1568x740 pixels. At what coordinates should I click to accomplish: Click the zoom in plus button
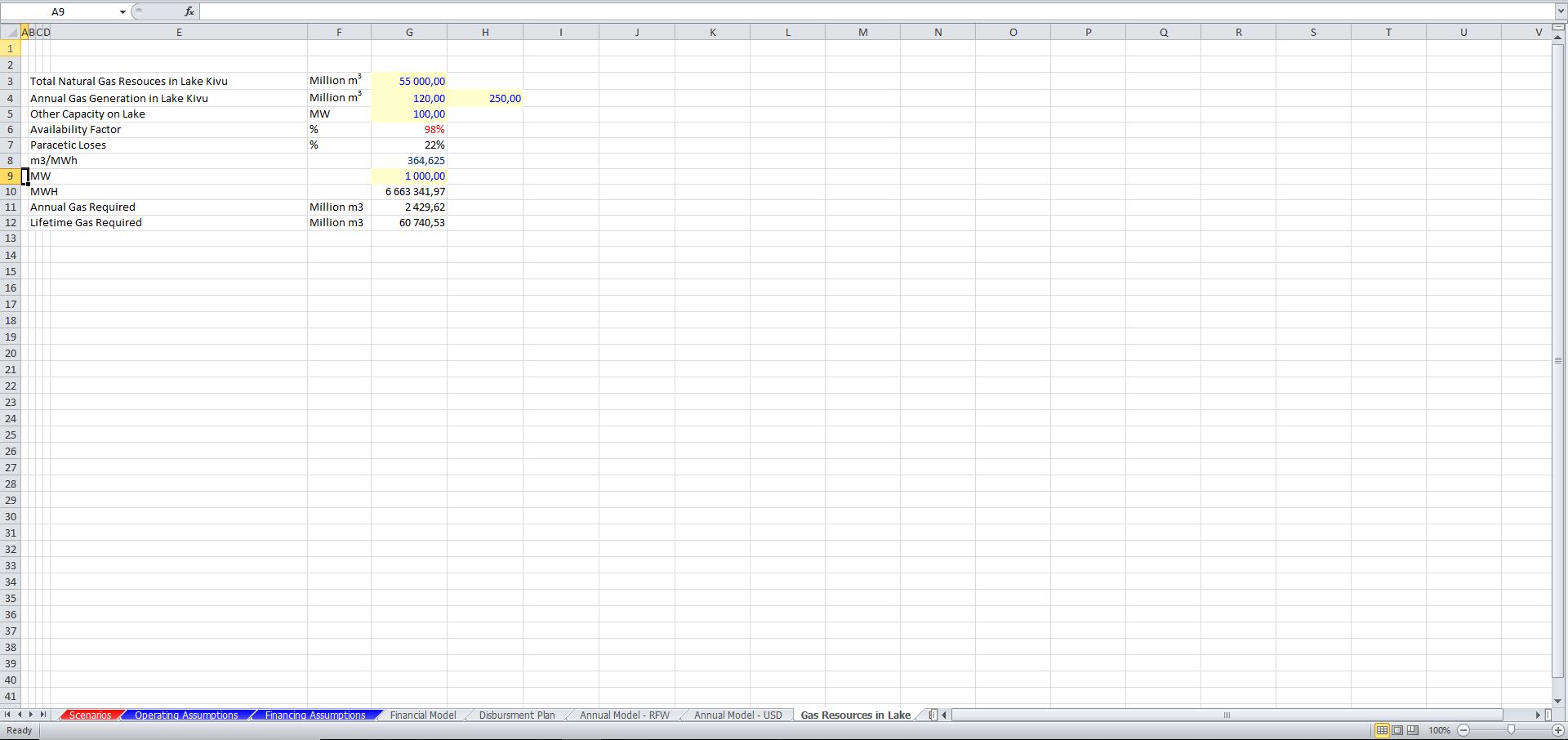[x=1557, y=730]
